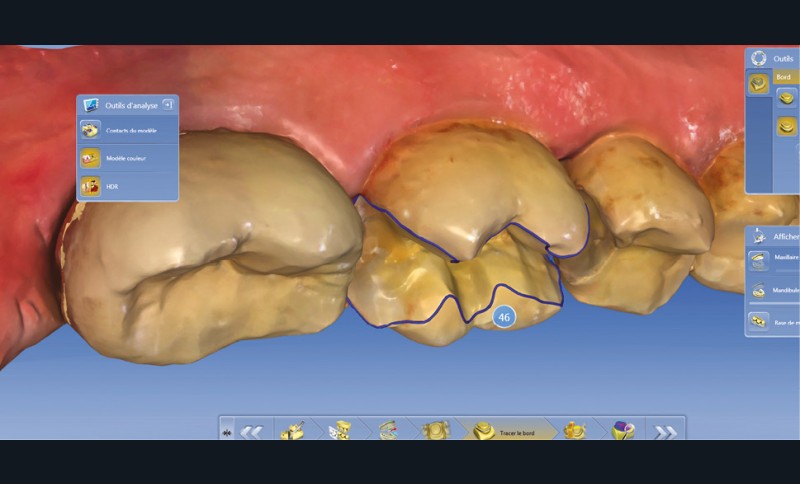Viewport: 800px width, 484px height.
Task: Select tooth number 46 marker
Action: click(504, 317)
